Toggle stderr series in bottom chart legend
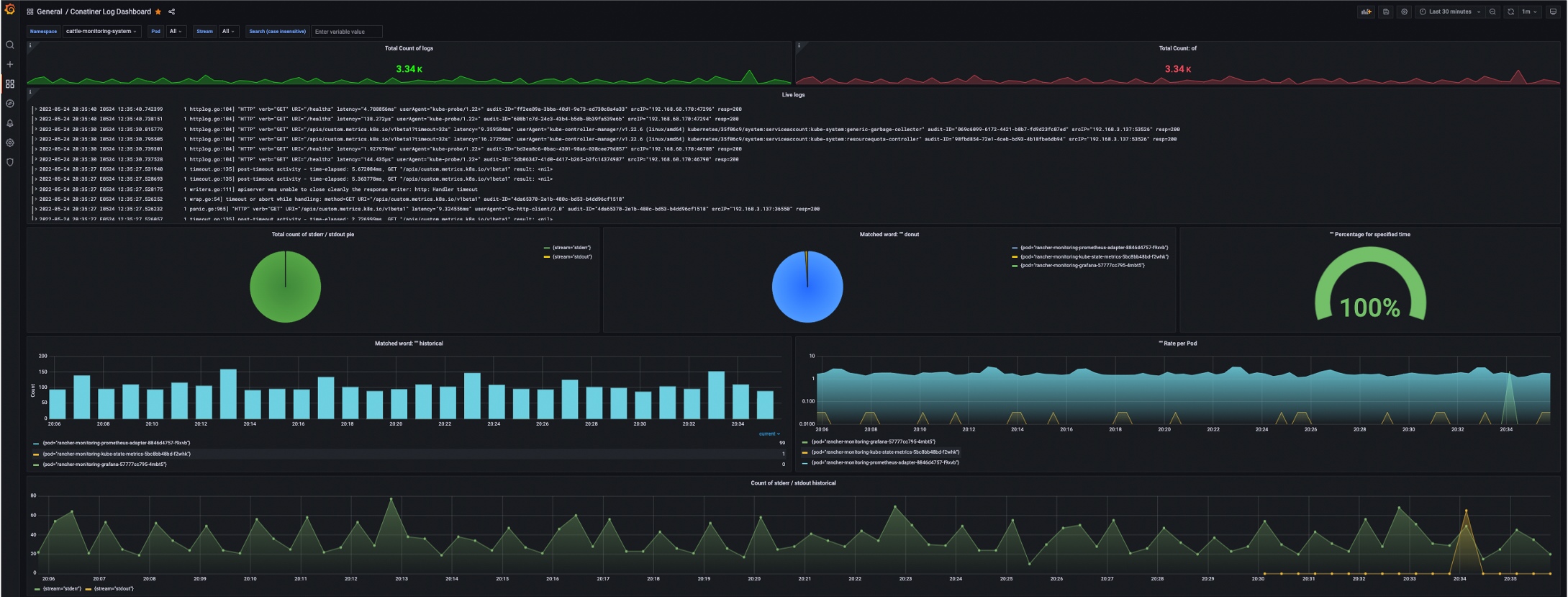This screenshot has height=597, width=1568. 58,588
